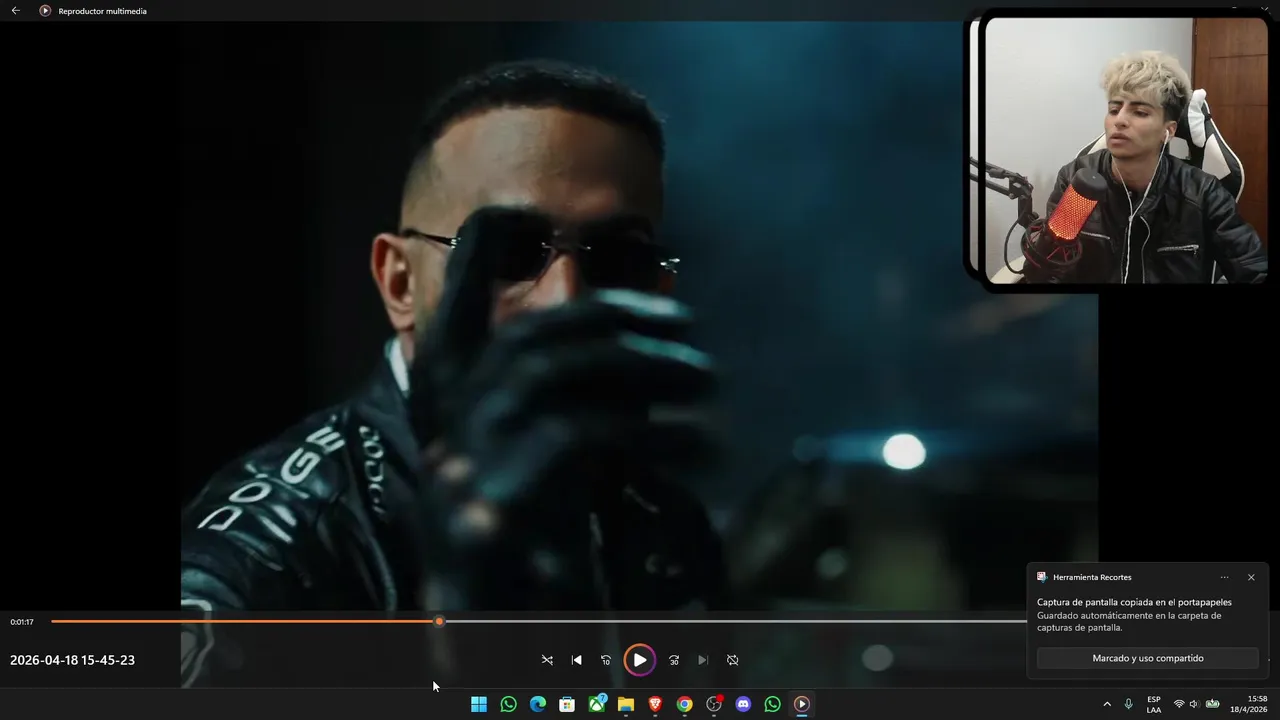The width and height of the screenshot is (1280, 720).
Task: Click Marcado y uso compartido button
Action: coord(1148,658)
